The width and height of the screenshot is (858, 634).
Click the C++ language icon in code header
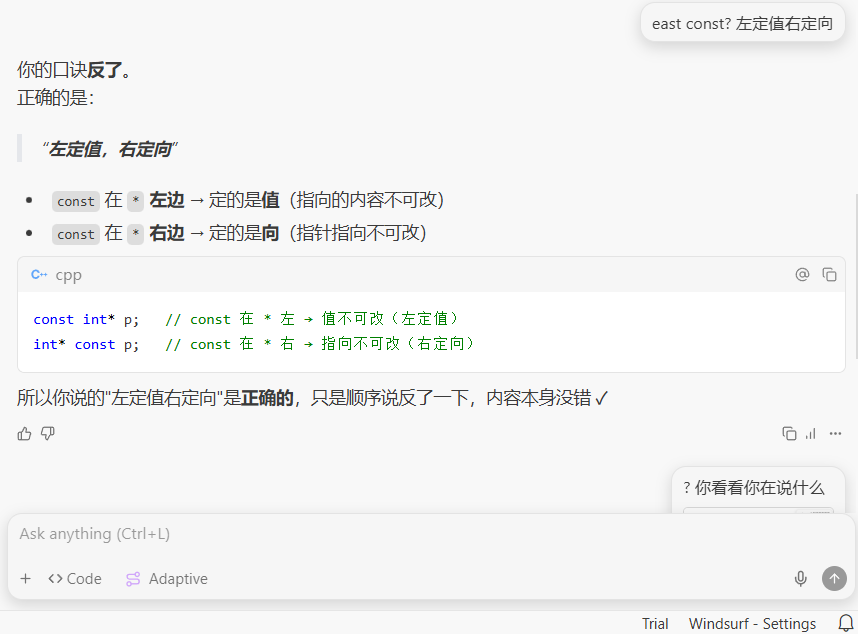pos(39,274)
